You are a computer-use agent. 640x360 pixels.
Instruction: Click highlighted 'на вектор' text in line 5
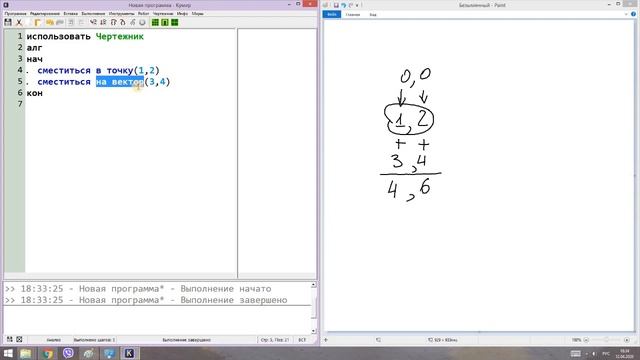click(120, 82)
